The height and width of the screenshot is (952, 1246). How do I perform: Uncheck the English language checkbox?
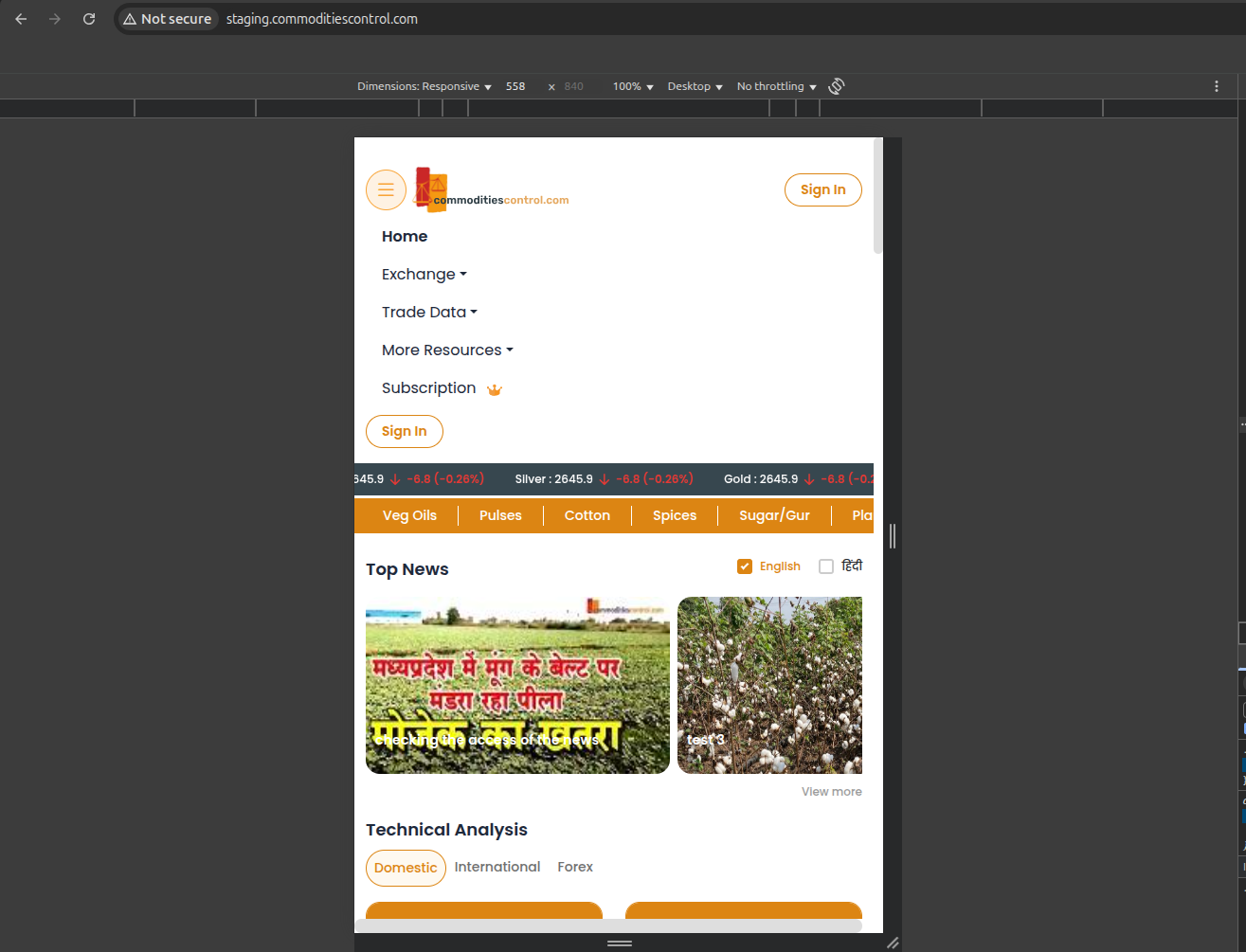[745, 566]
